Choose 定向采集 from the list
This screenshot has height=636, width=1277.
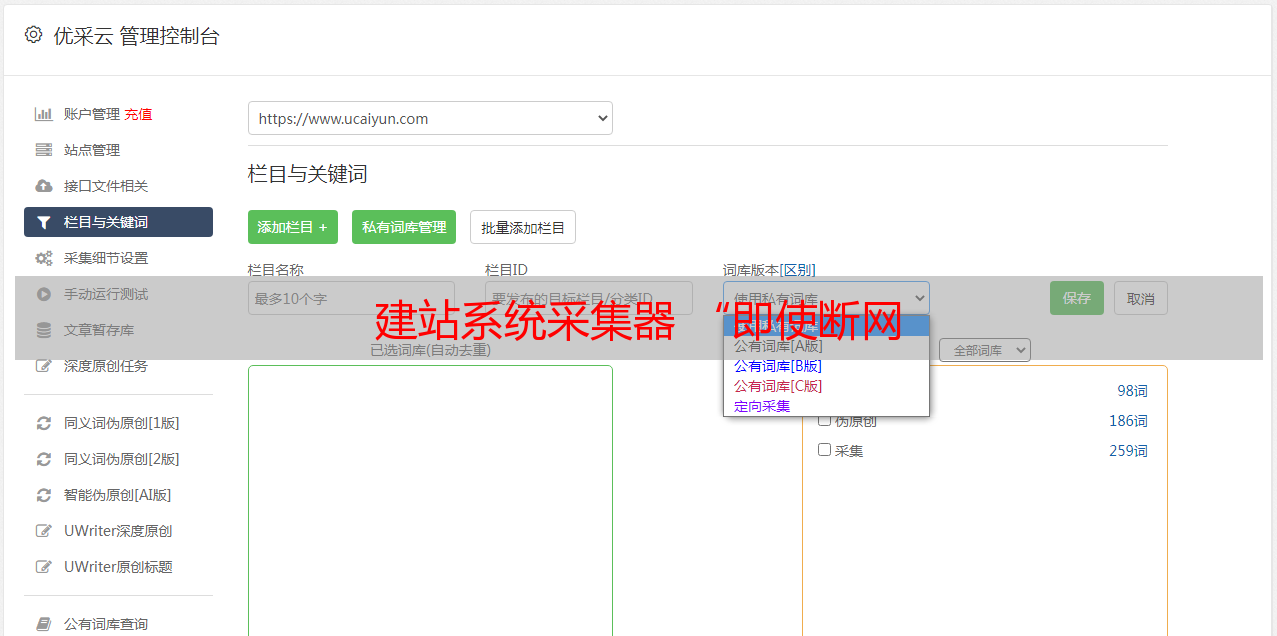pyautogui.click(x=826, y=406)
